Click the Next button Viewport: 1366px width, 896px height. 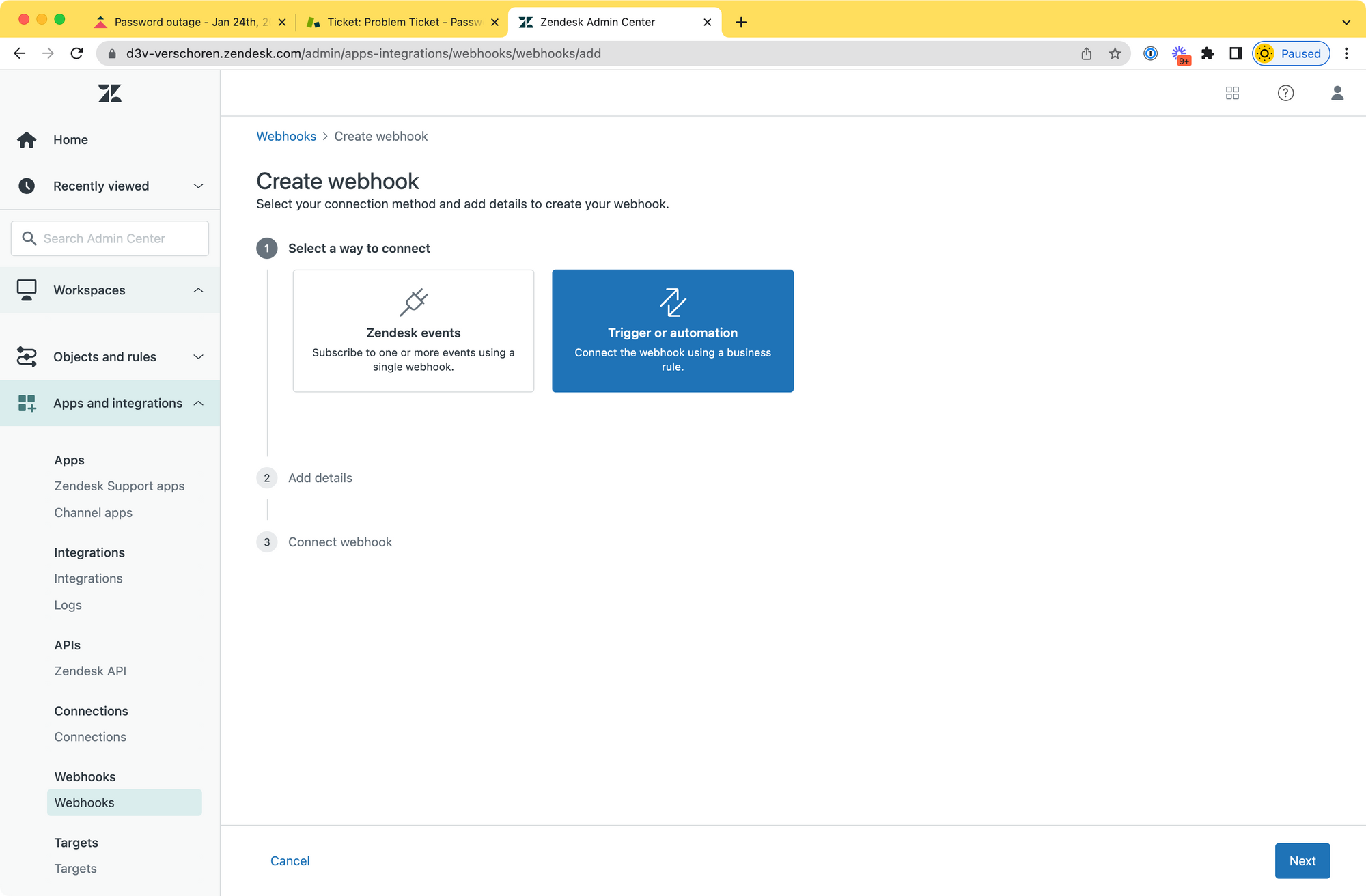[x=1302, y=860]
